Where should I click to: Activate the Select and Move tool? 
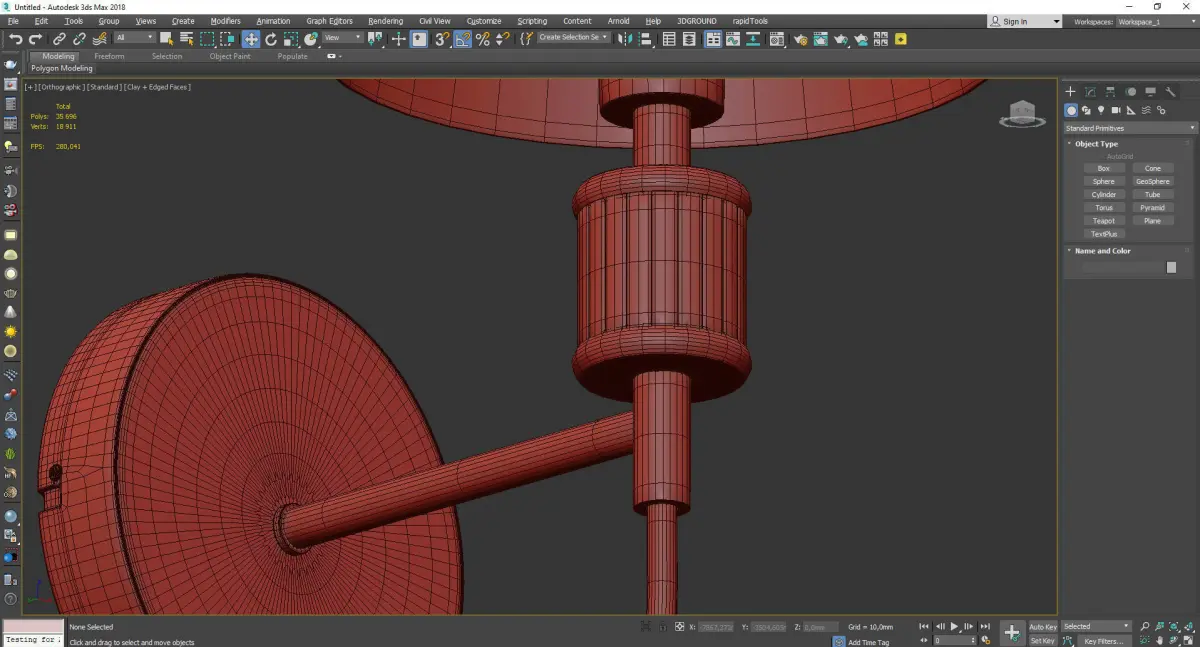(x=251, y=39)
